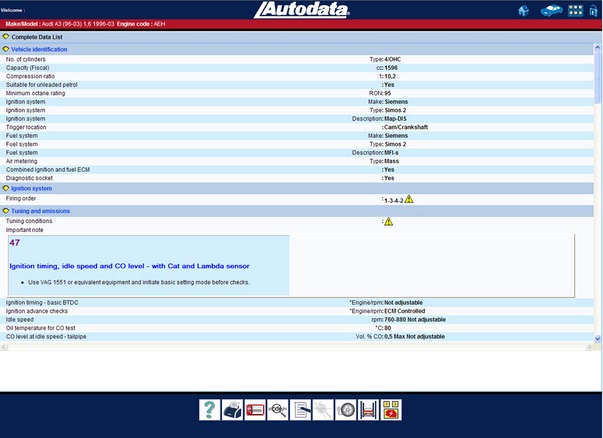
Task: Click the padlock logout icon
Action: (x=593, y=10)
